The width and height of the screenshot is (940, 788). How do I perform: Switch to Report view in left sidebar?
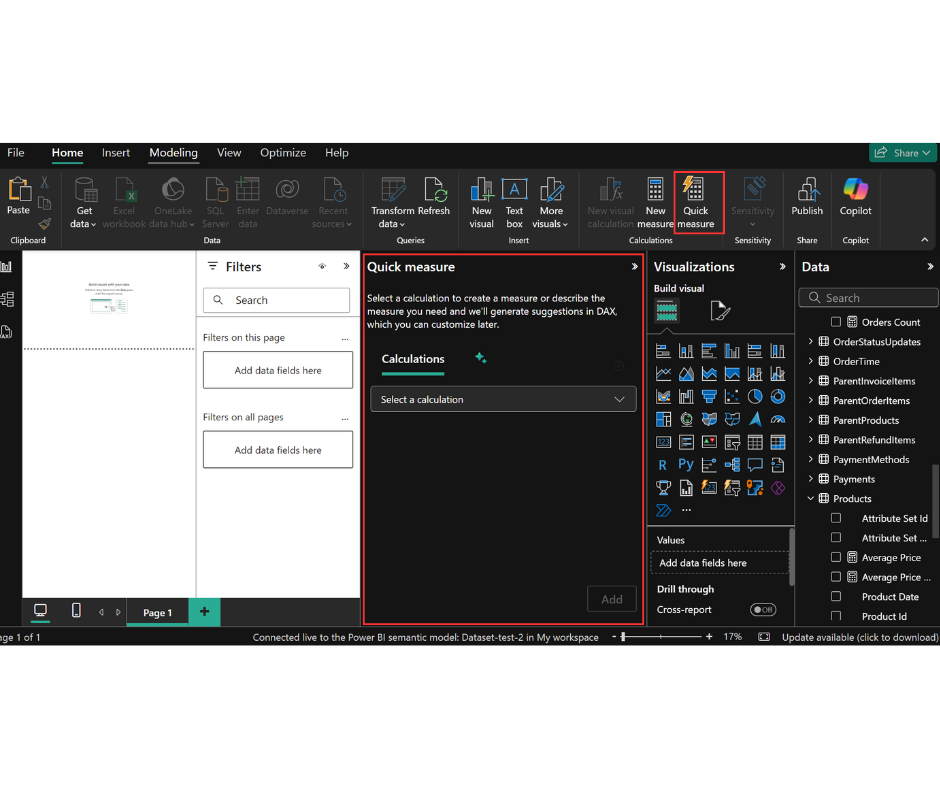pos(7,267)
